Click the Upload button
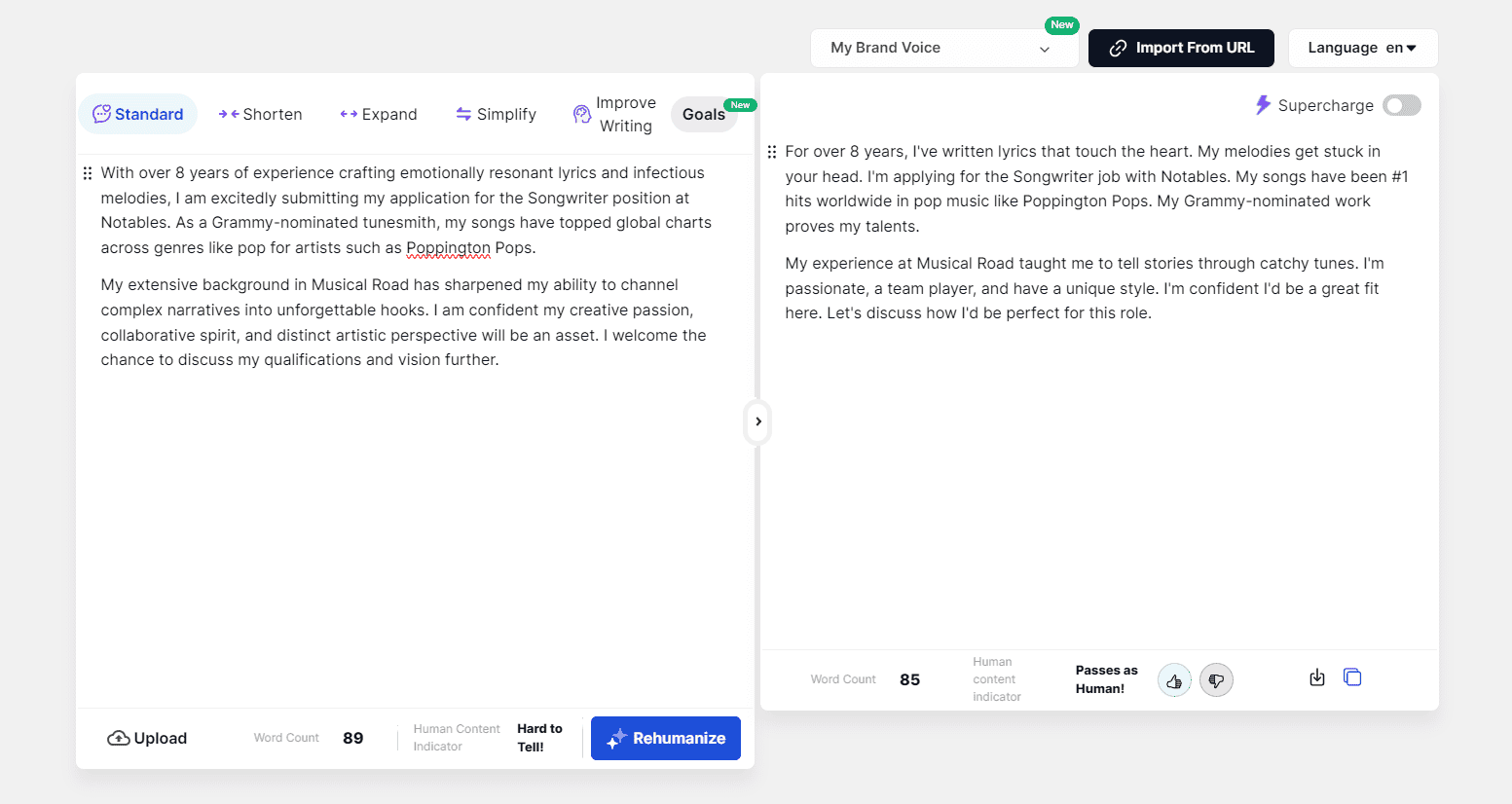This screenshot has width=1512, height=804. pos(147,738)
